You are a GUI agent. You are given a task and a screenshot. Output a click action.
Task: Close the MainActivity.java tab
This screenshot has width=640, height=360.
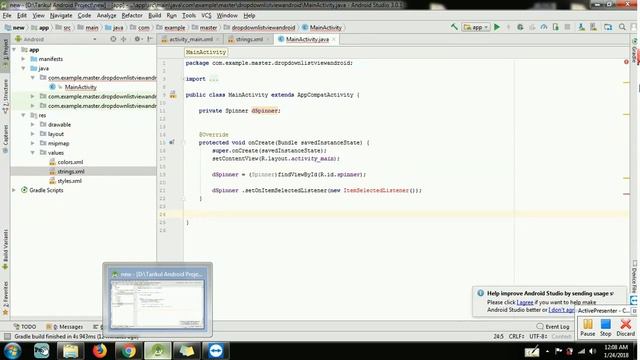point(333,39)
